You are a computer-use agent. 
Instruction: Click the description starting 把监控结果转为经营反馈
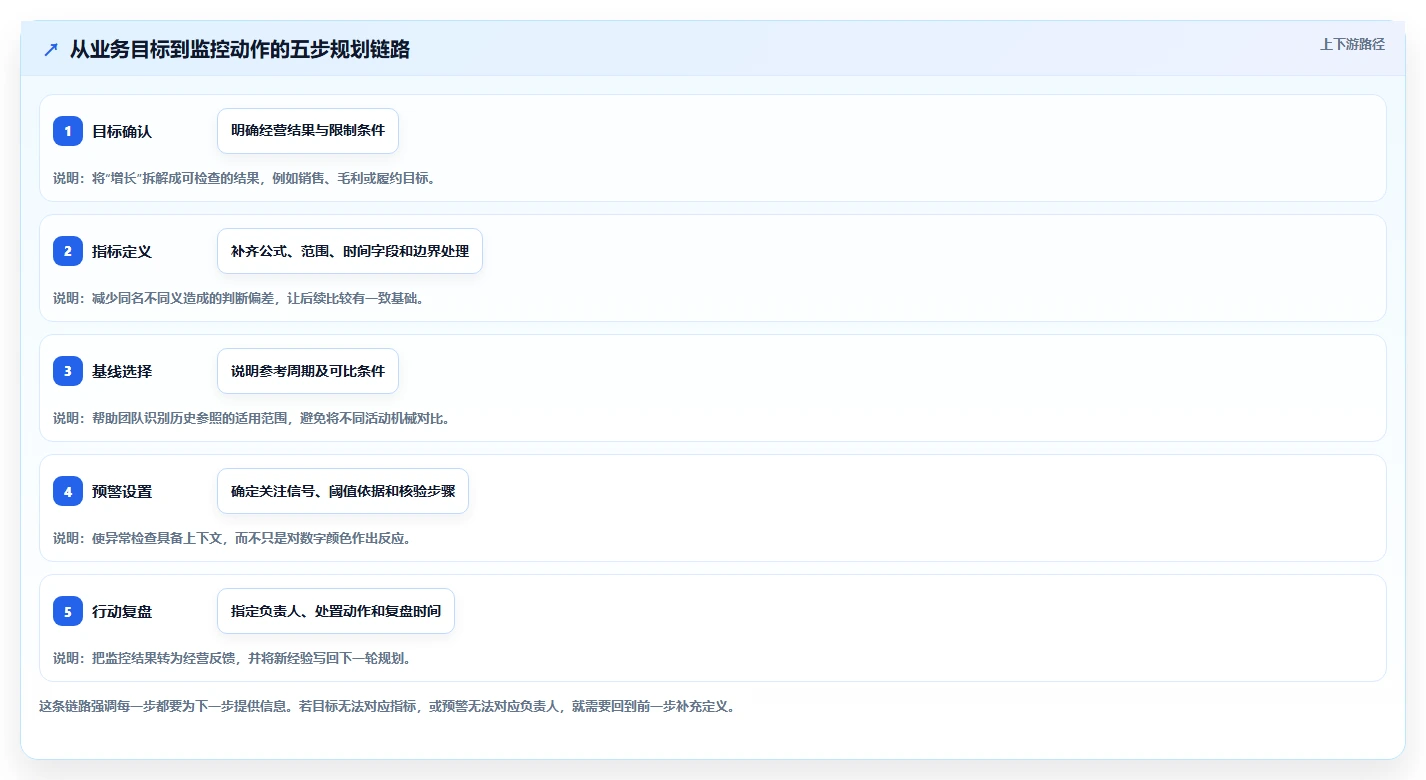coord(232,658)
